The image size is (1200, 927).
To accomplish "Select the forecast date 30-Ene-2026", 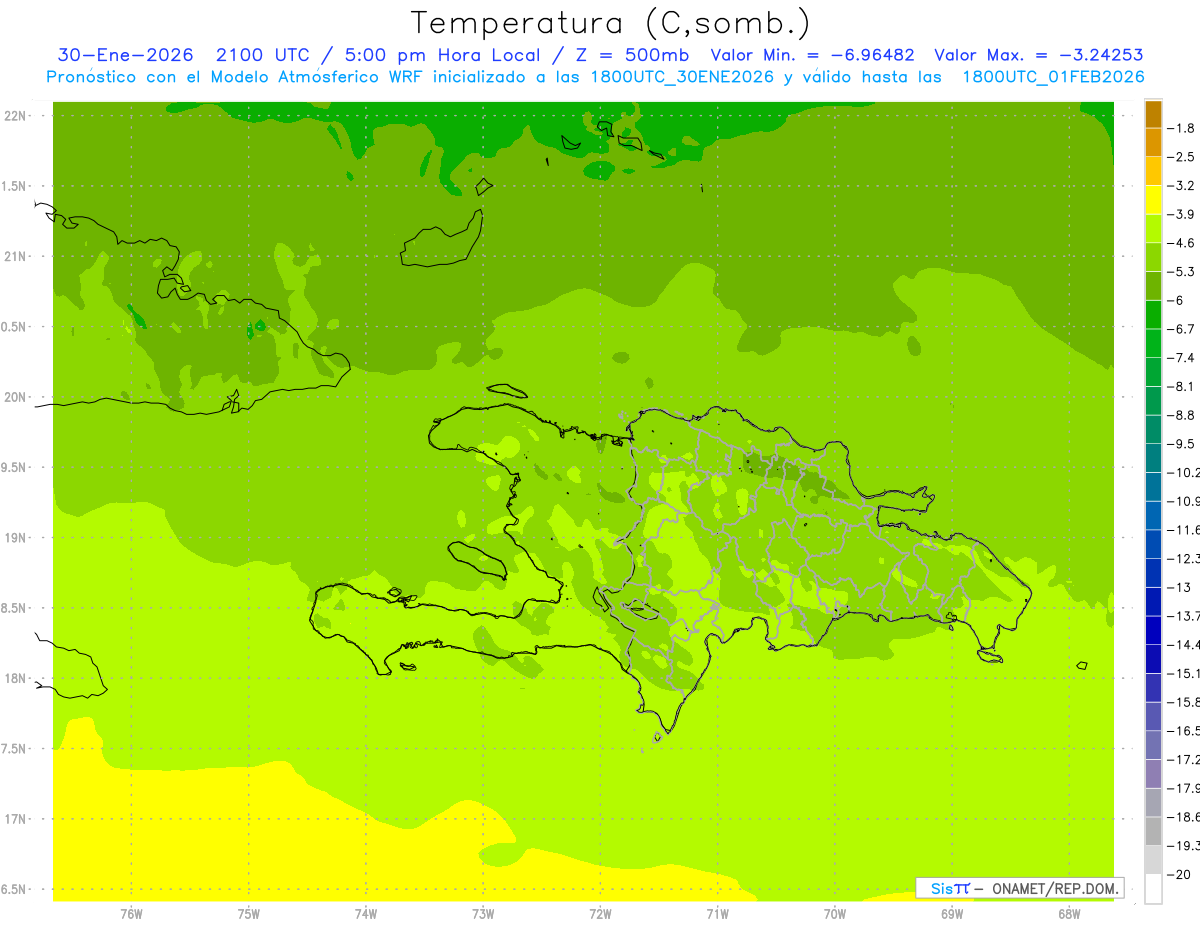I will pos(123,55).
